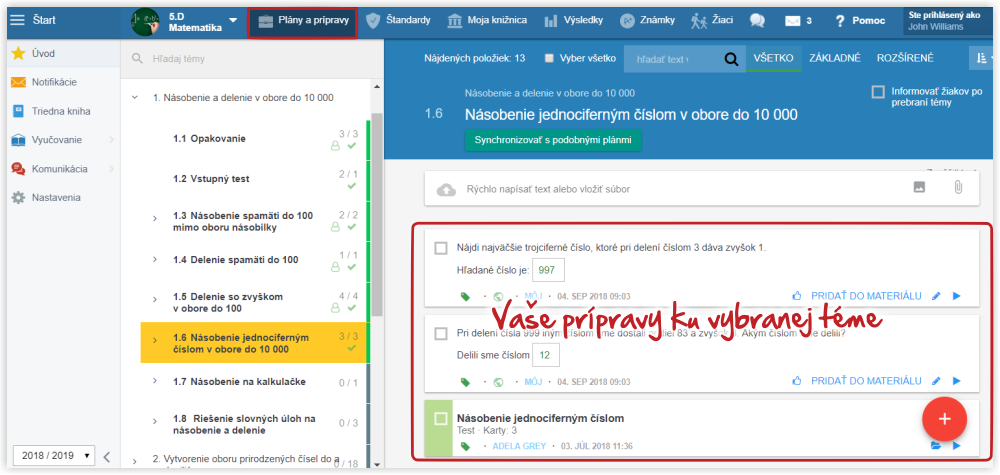Viewport: 1000px width, 475px height.
Task: Check Informovať žiakov po prebraní témy
Action: click(878, 92)
